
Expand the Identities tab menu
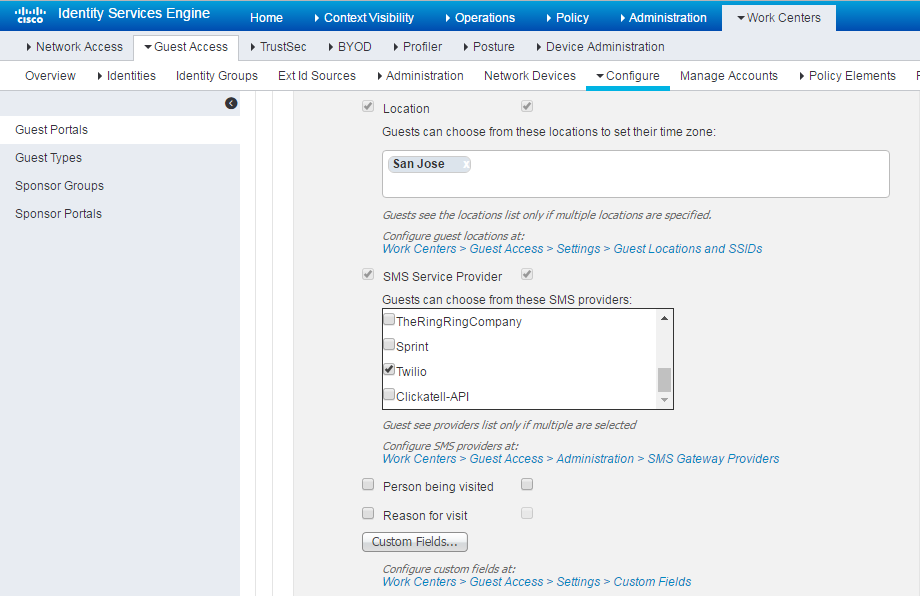[127, 76]
